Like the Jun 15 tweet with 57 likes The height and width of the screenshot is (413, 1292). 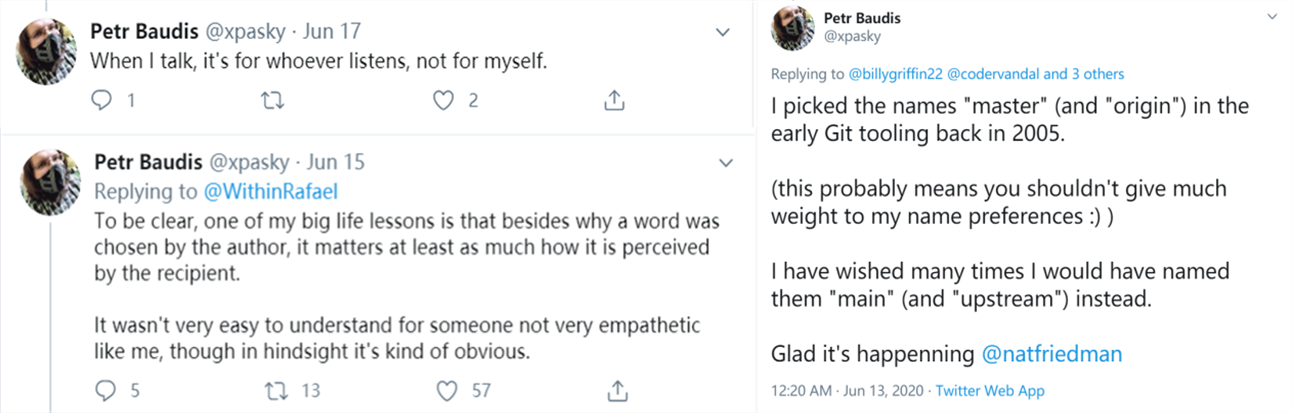pyautogui.click(x=449, y=391)
